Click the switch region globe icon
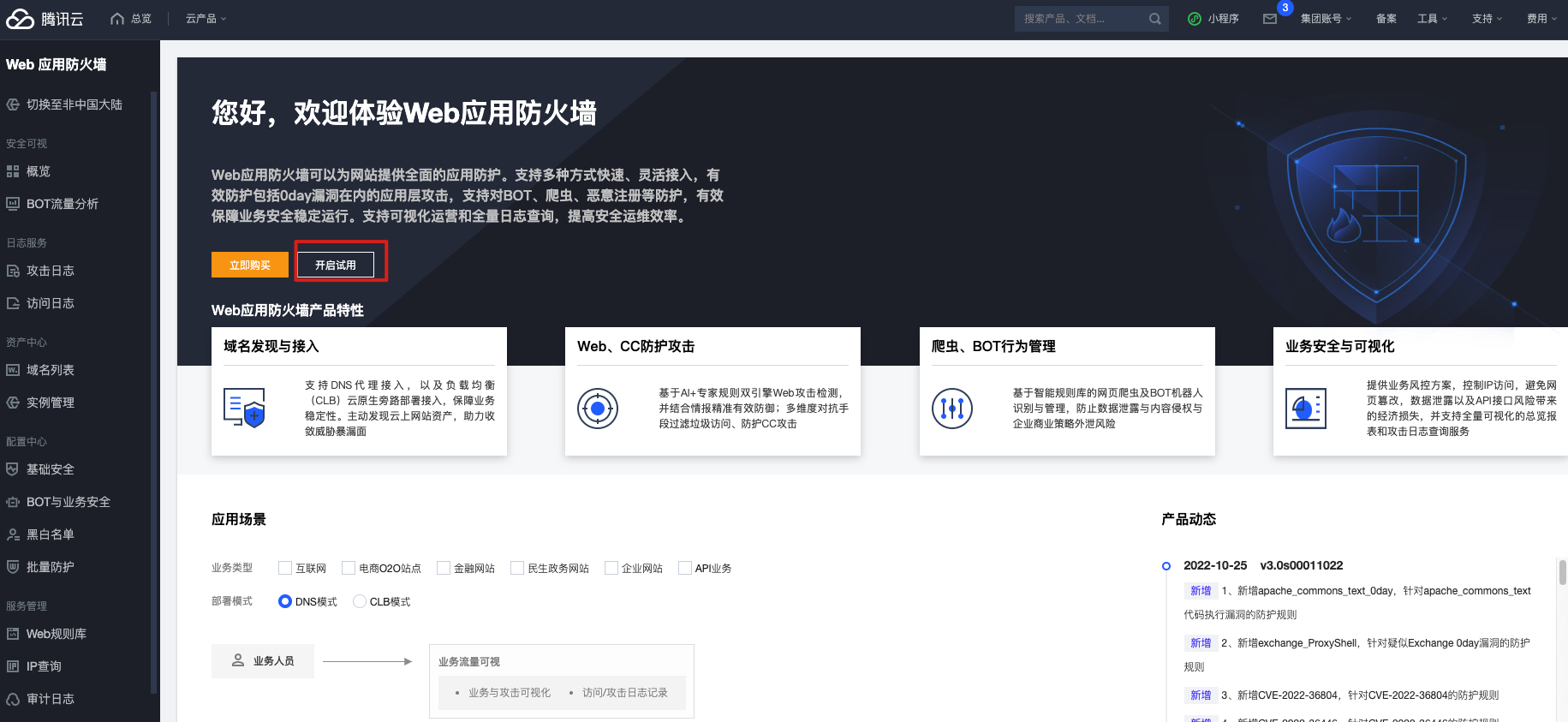 [13, 104]
